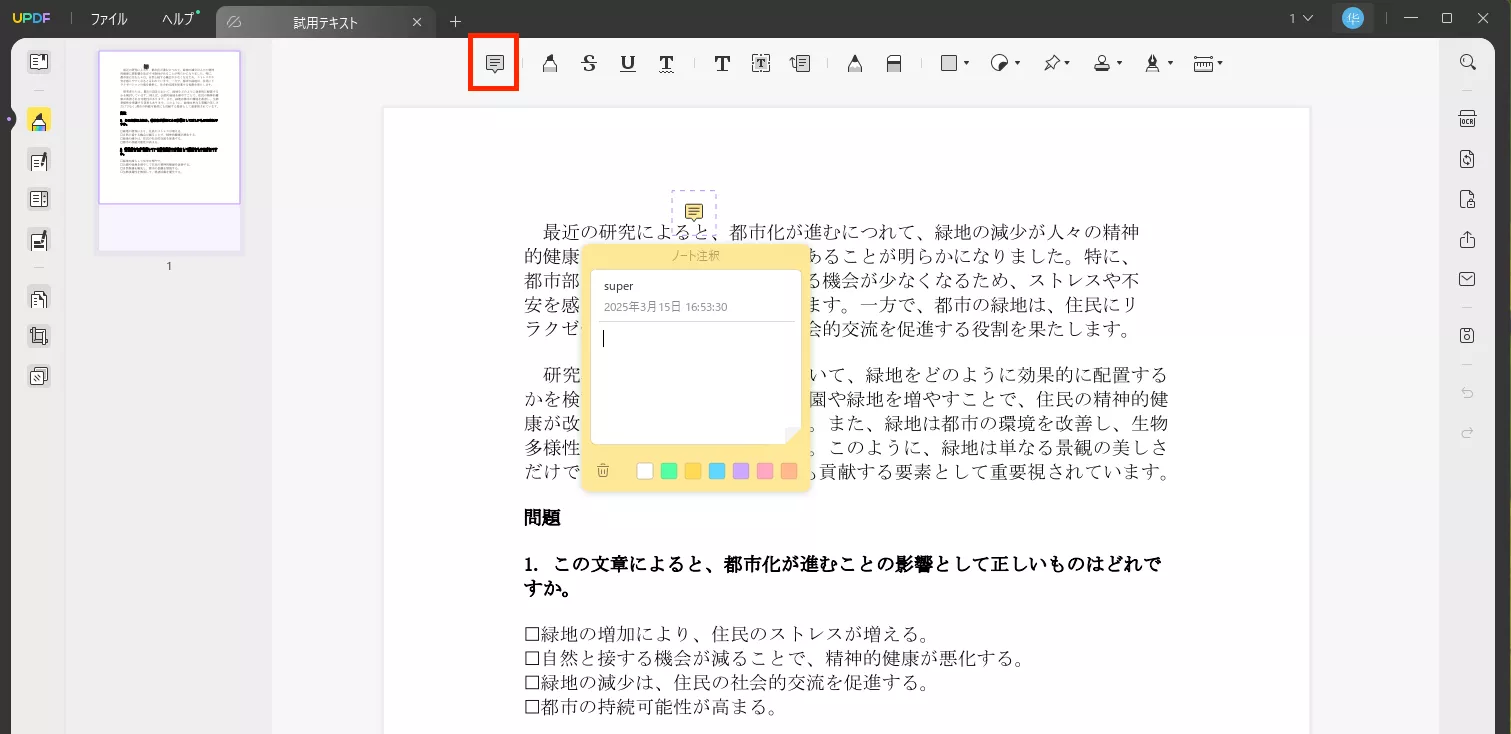Image resolution: width=1511 pixels, height=734 pixels.
Task: Click the answer "自然と接する機会が減ることで…"
Action: pyautogui.click(x=775, y=659)
